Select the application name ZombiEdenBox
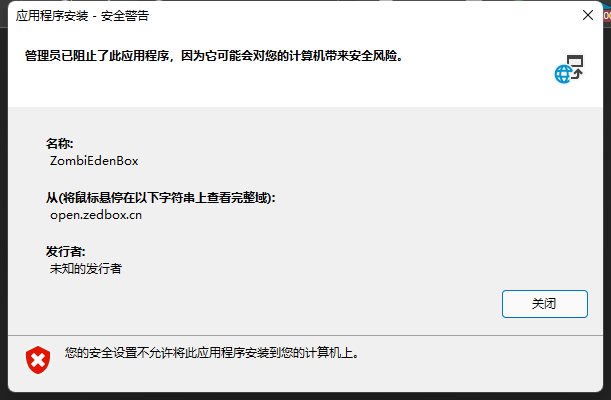 [94, 161]
